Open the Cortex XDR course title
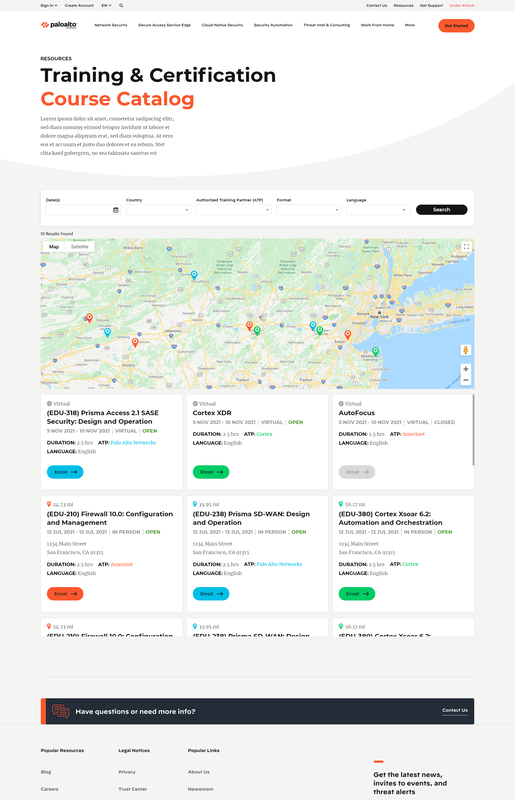 pos(212,413)
